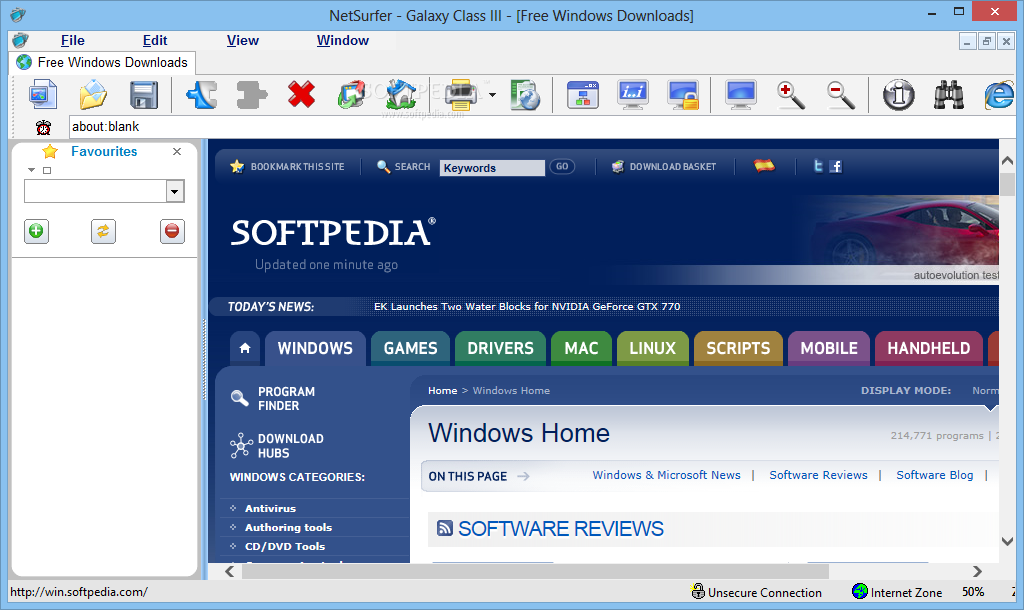Open Program Finder
This screenshot has height=610, width=1024.
pyautogui.click(x=273, y=398)
